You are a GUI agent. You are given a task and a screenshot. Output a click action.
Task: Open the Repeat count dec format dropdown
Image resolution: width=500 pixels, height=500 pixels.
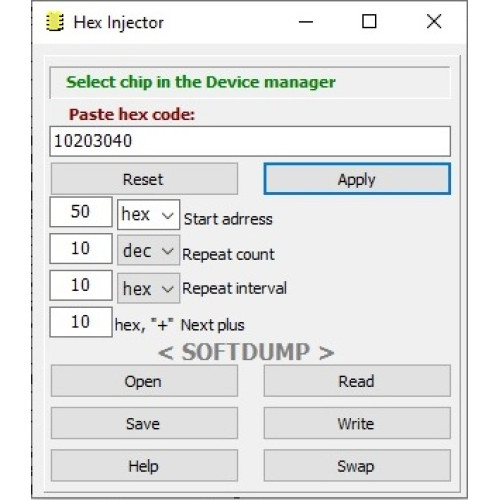(x=148, y=251)
